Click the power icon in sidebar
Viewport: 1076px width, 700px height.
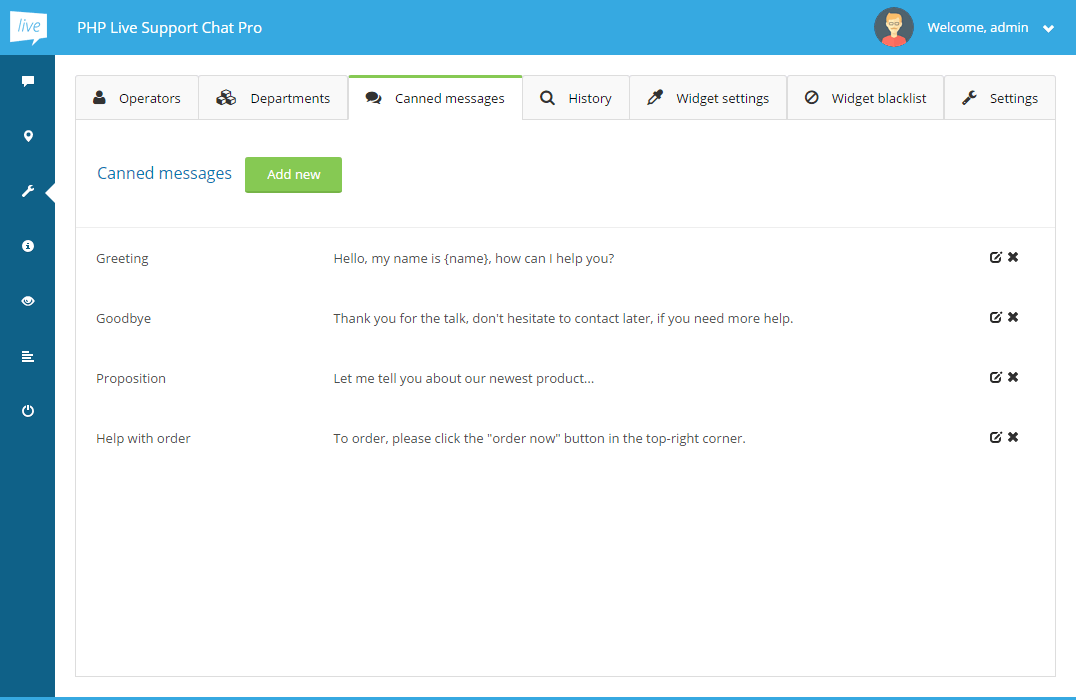(x=28, y=411)
